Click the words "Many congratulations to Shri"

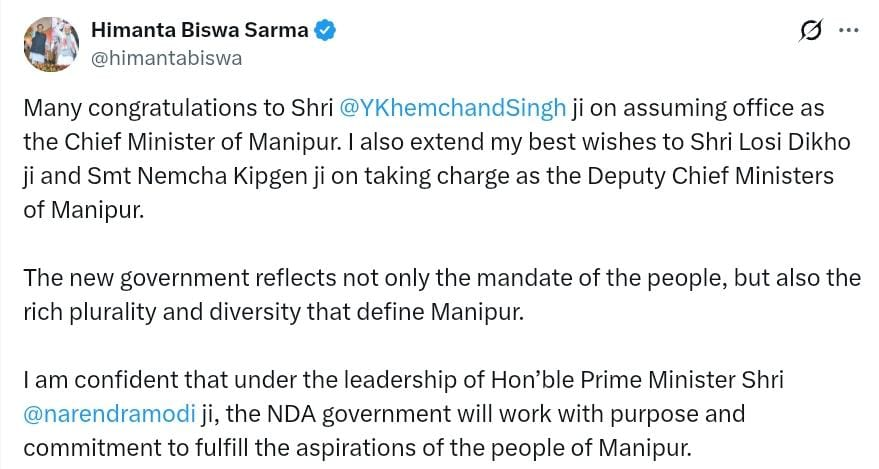pos(178,107)
